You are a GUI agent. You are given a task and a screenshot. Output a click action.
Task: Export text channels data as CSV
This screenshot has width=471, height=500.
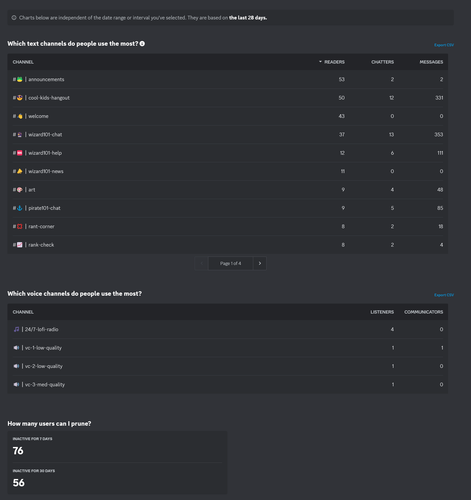pyautogui.click(x=444, y=45)
